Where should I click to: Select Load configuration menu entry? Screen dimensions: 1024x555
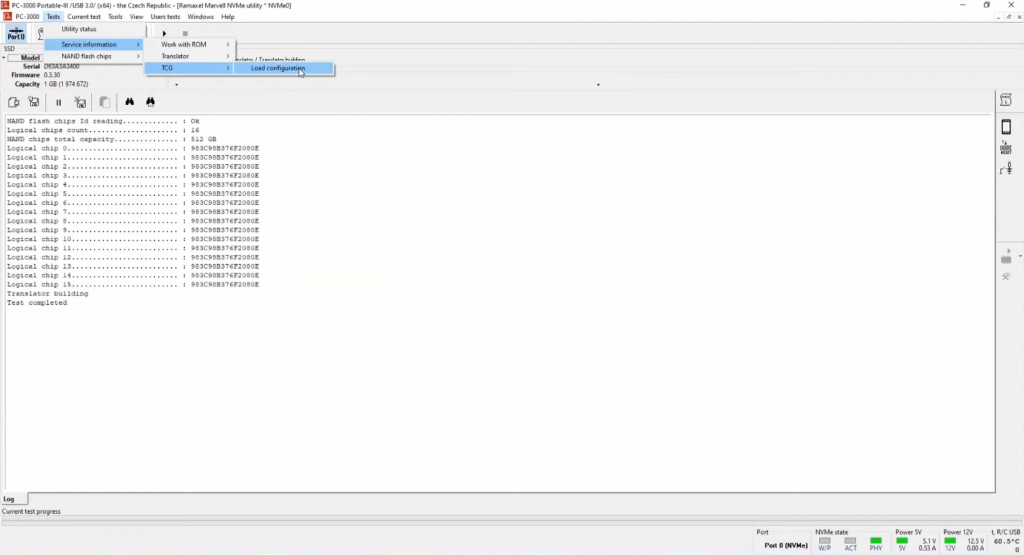(x=278, y=68)
